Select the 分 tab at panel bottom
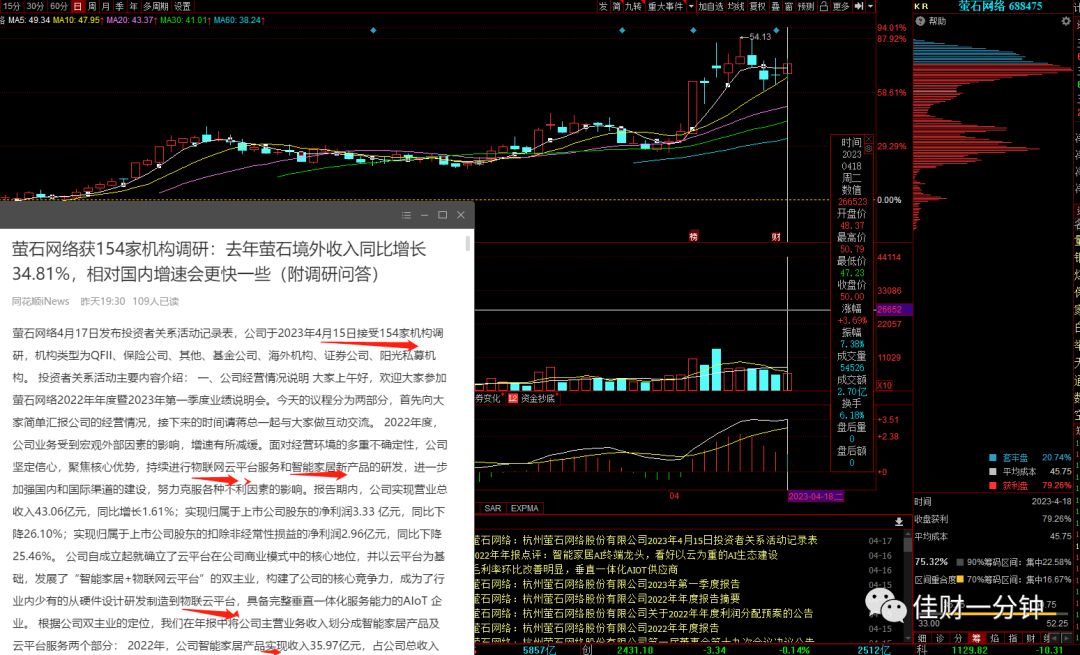Viewport: 1080px width, 655px height. click(959, 638)
